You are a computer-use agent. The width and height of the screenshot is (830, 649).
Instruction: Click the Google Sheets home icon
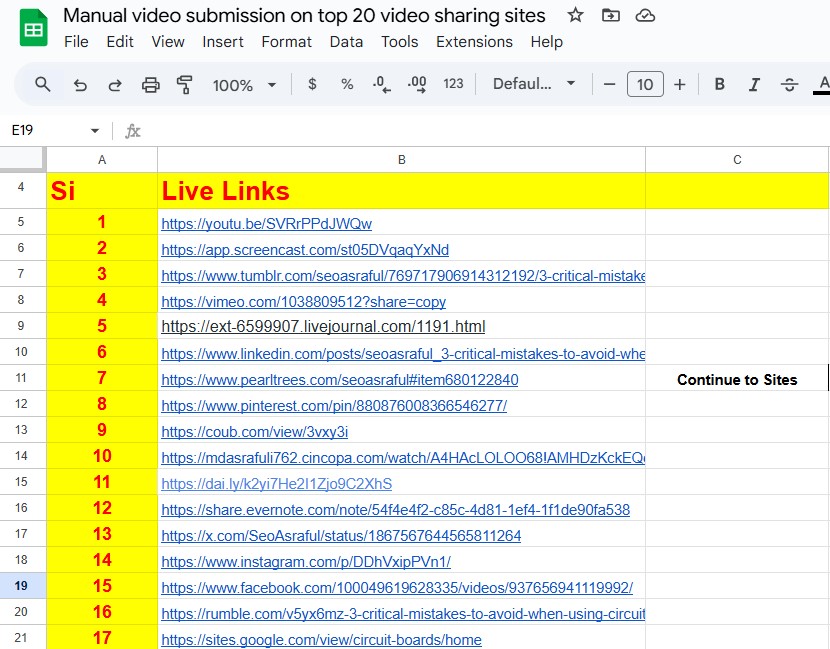tap(33, 29)
